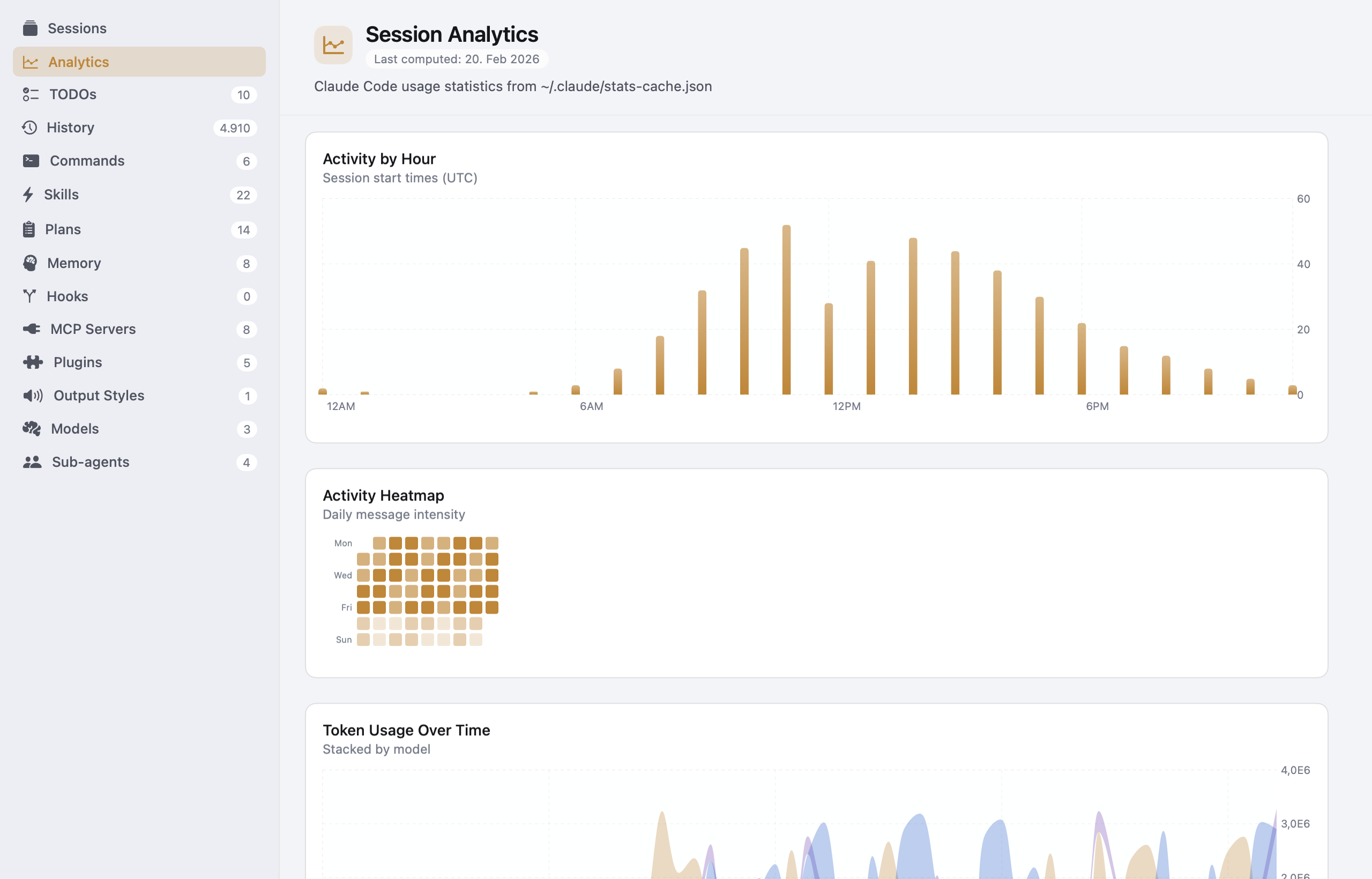The height and width of the screenshot is (879, 1372).
Task: Select the TODOs checklist icon
Action: tap(31, 94)
